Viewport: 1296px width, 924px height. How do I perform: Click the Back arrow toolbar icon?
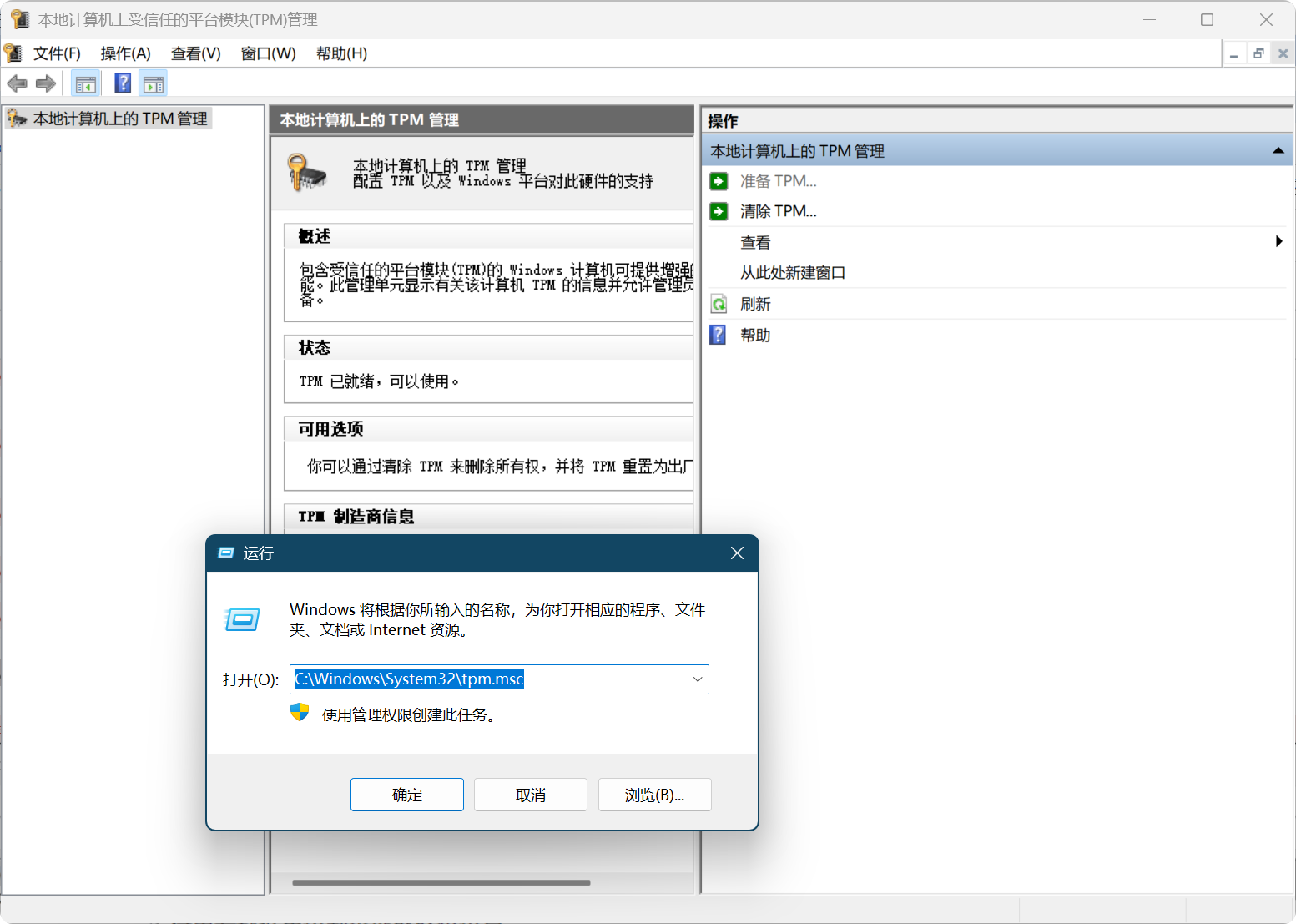tap(17, 83)
